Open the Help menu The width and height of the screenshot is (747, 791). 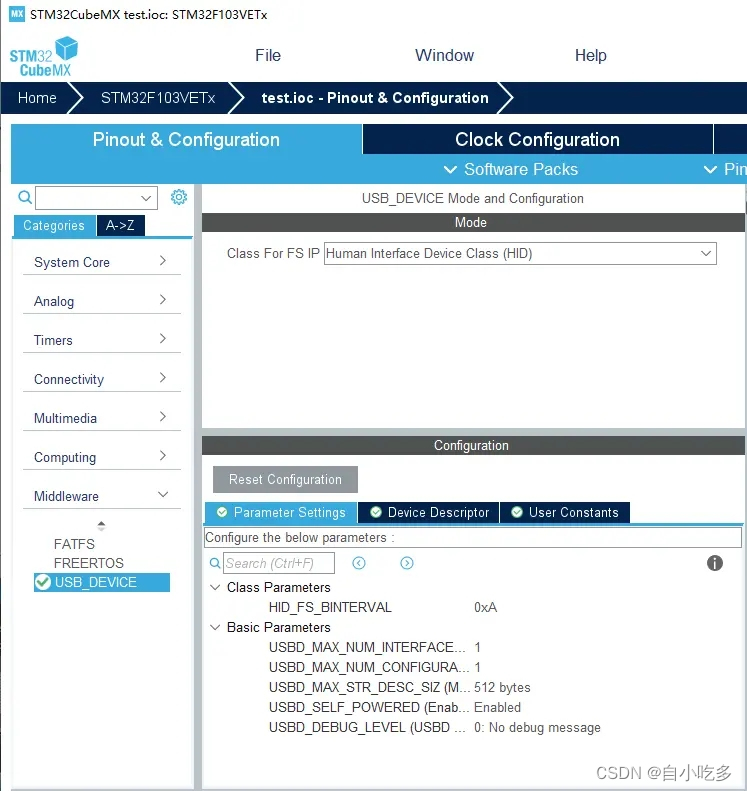coord(591,55)
